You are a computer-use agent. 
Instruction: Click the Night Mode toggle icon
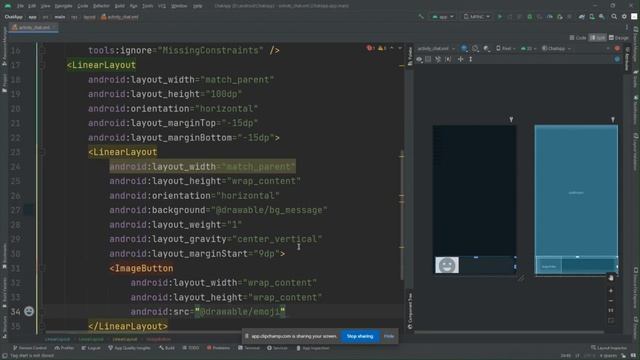point(486,49)
